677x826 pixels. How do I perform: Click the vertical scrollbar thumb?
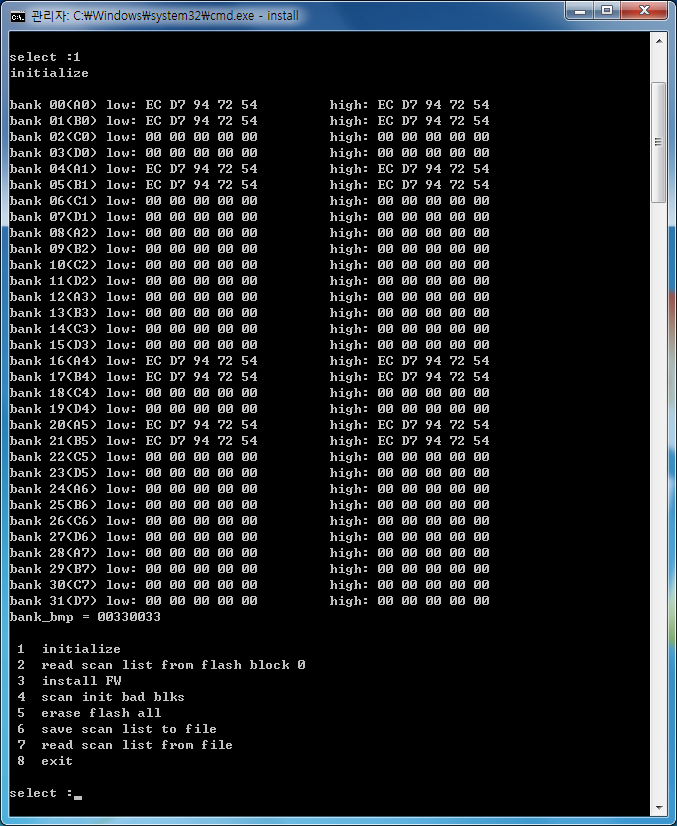click(659, 142)
